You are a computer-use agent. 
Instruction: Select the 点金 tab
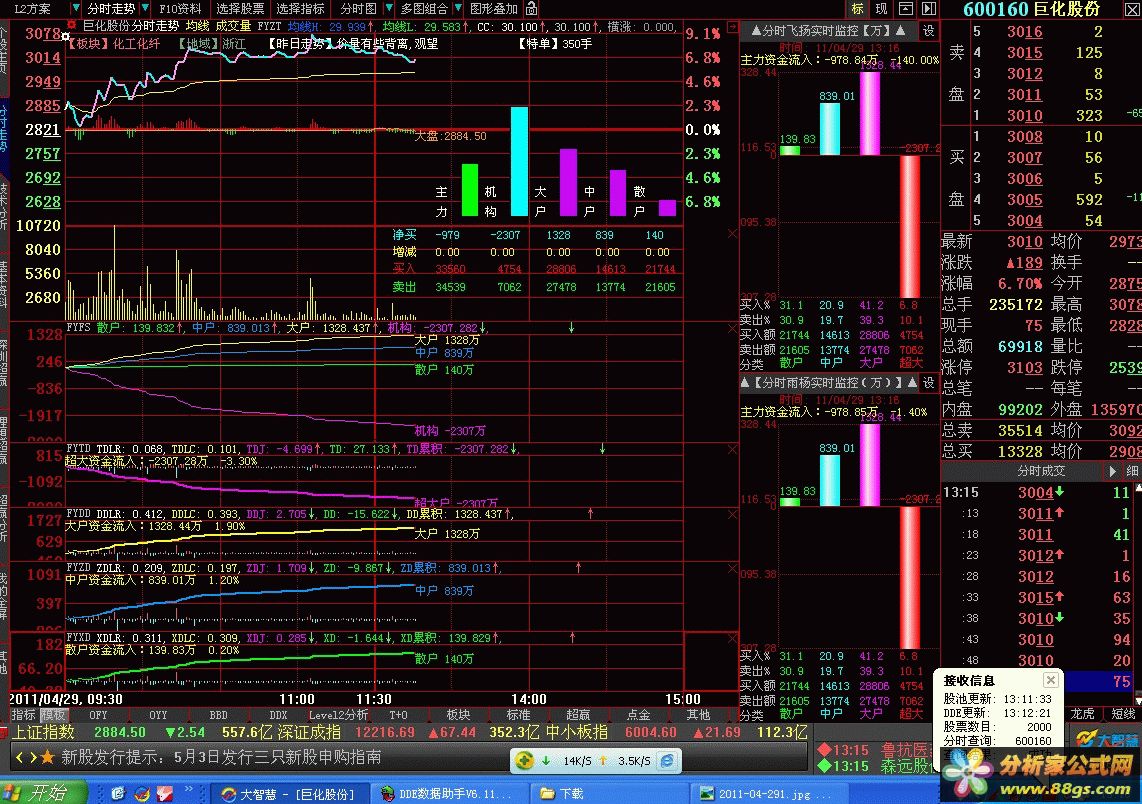click(639, 715)
